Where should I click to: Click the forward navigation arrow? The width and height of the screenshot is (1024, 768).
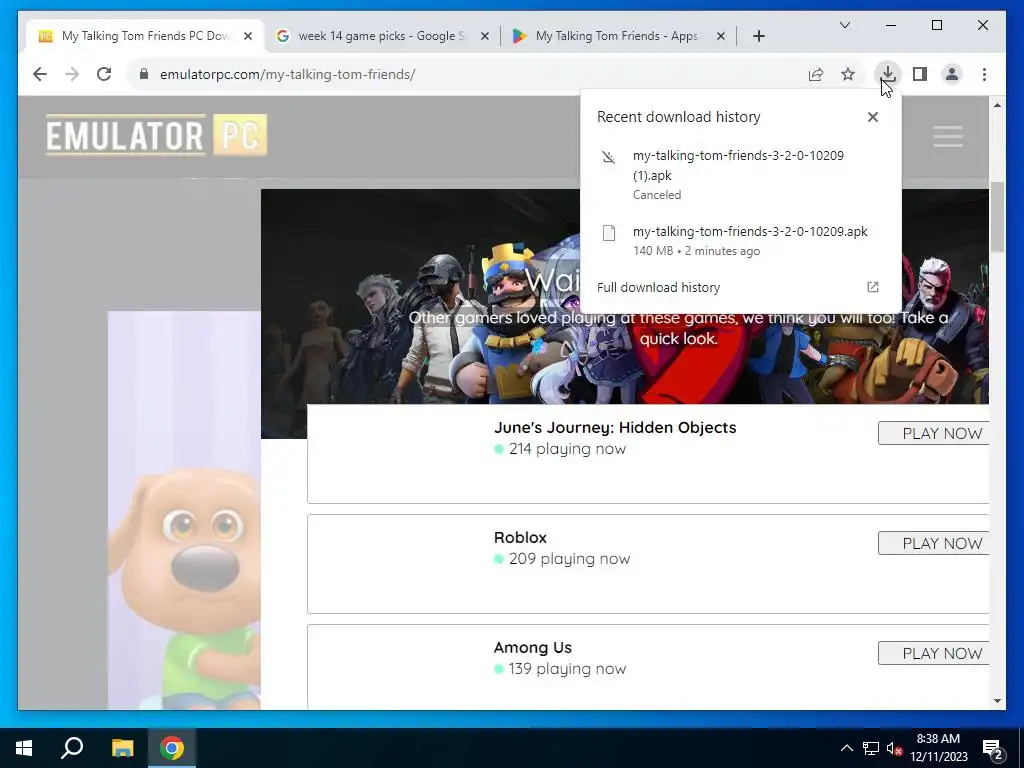coord(72,74)
